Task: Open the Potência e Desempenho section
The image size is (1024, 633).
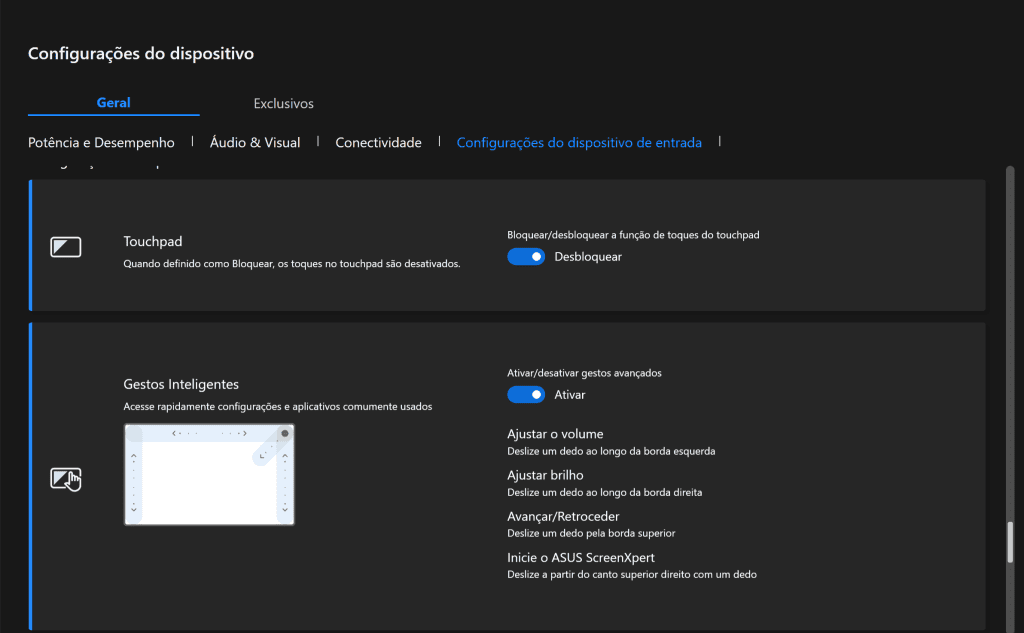Action: pos(101,142)
